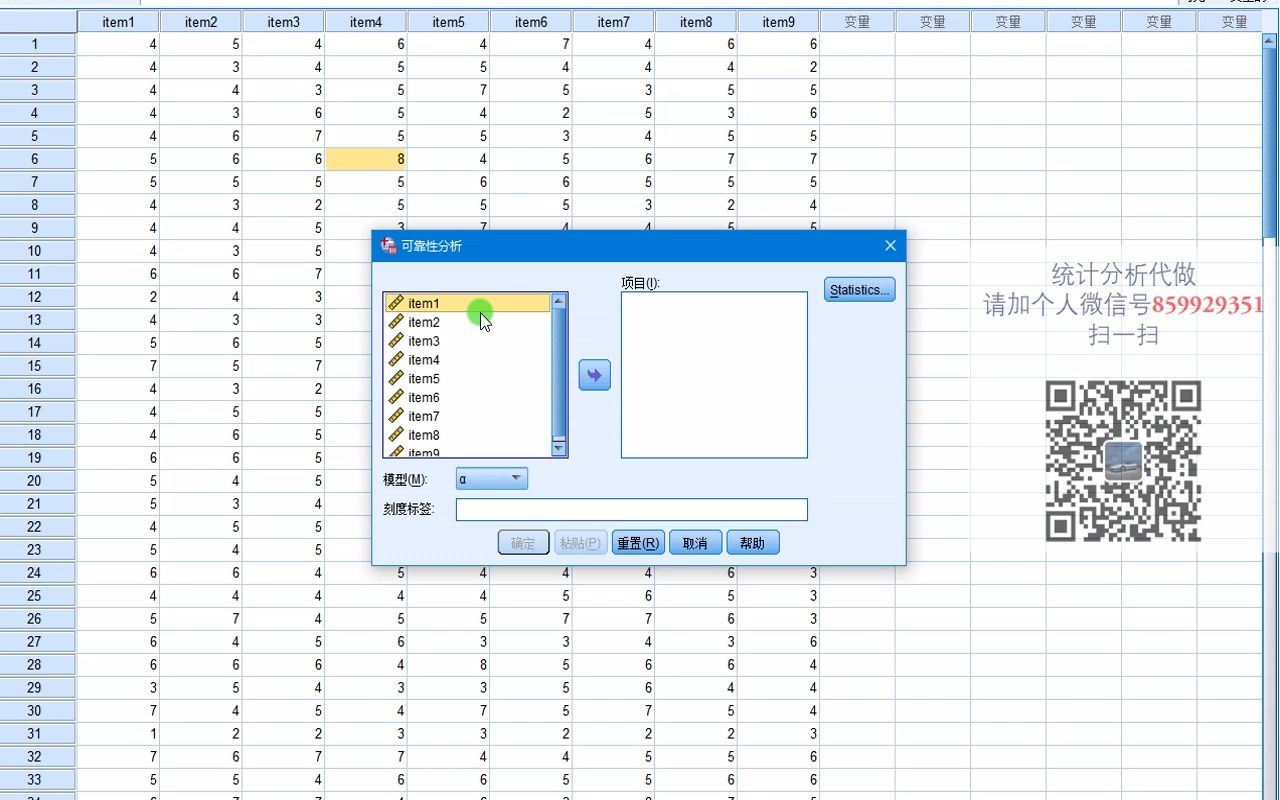
Task: Click the item9 cell in row 24
Action: (x=778, y=573)
